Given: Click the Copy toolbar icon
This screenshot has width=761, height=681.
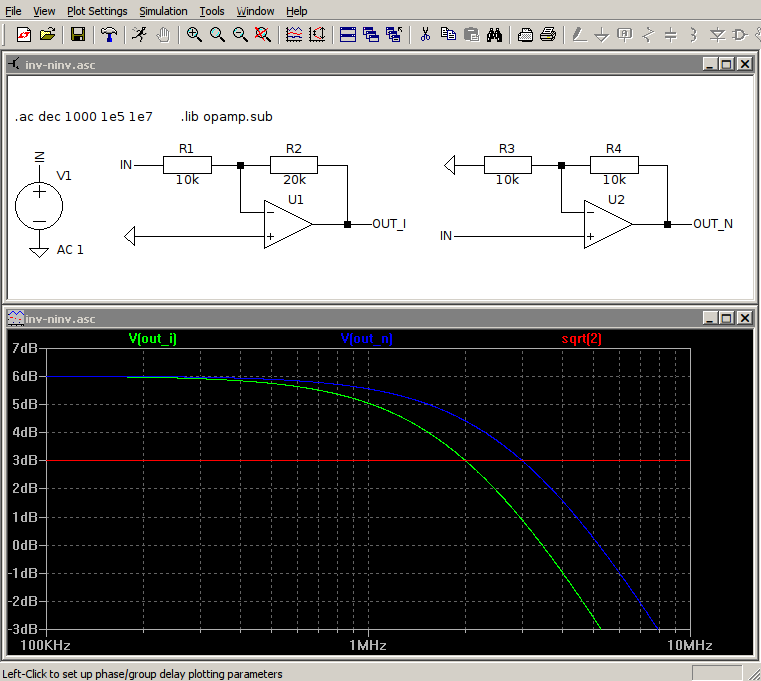Looking at the screenshot, I should (448, 34).
